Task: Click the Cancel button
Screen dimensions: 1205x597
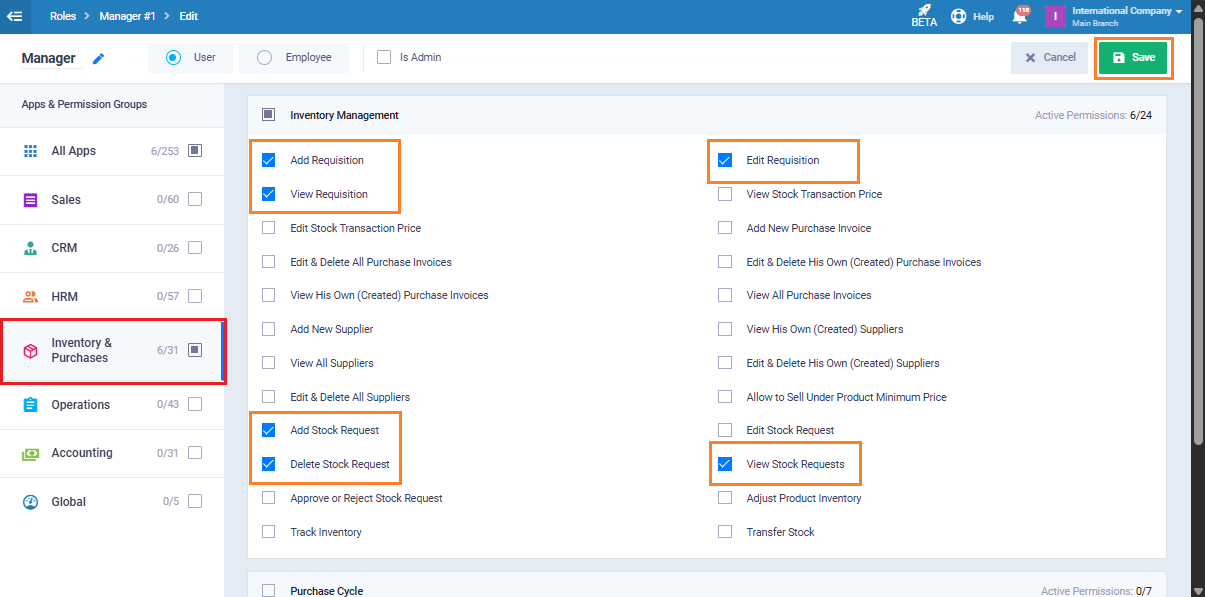Action: point(1049,58)
